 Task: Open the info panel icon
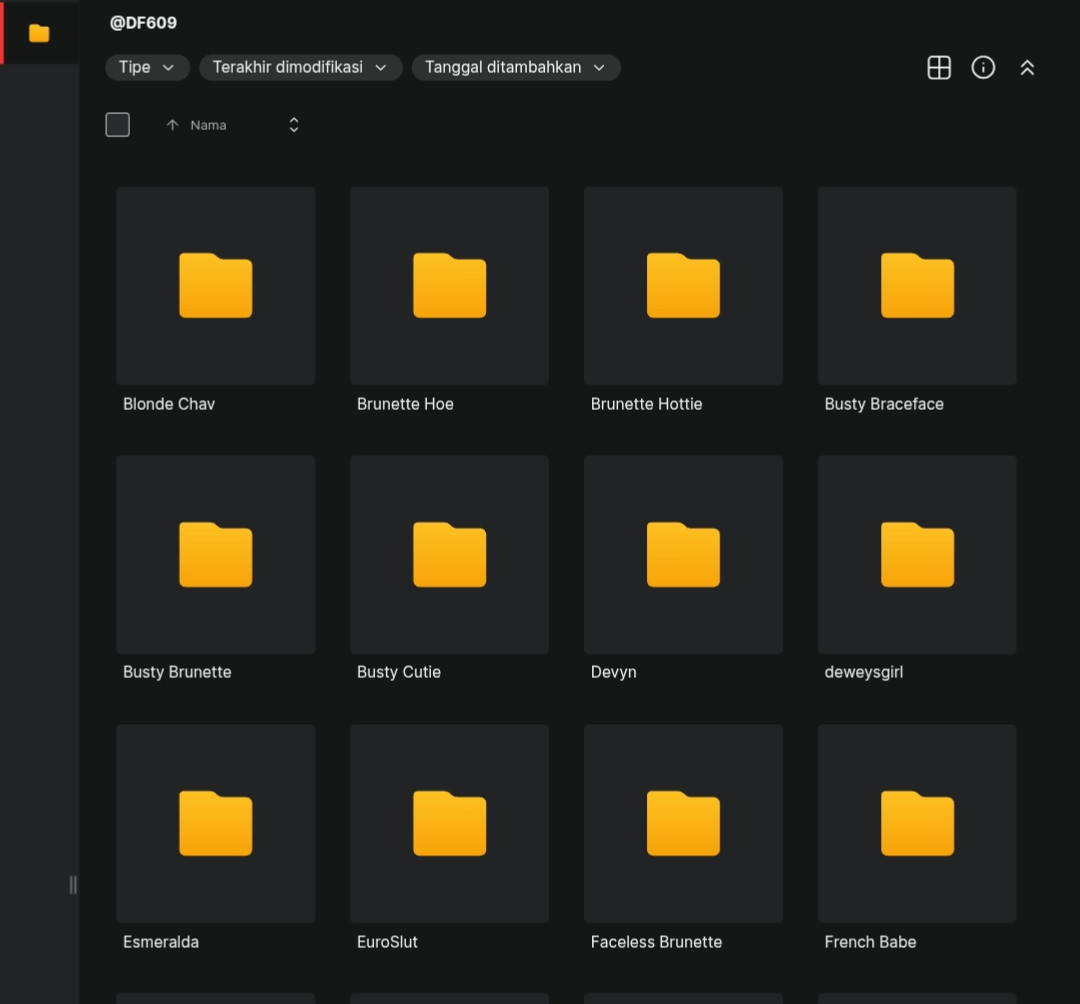(983, 67)
